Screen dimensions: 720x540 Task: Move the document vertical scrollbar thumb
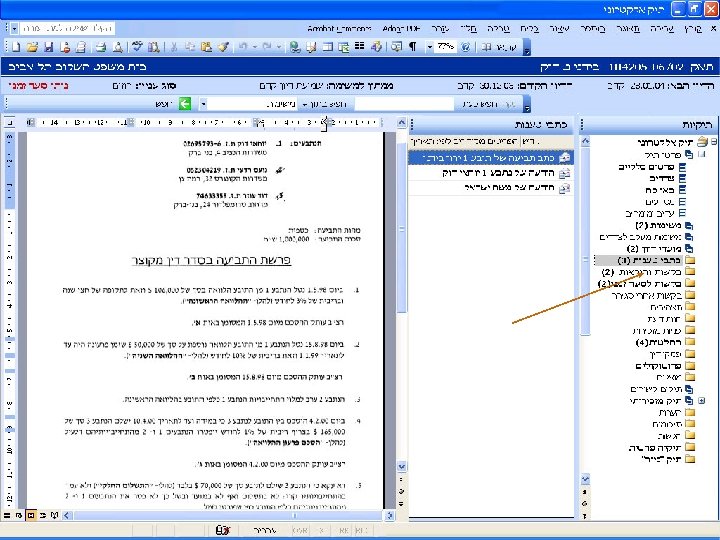point(401,228)
